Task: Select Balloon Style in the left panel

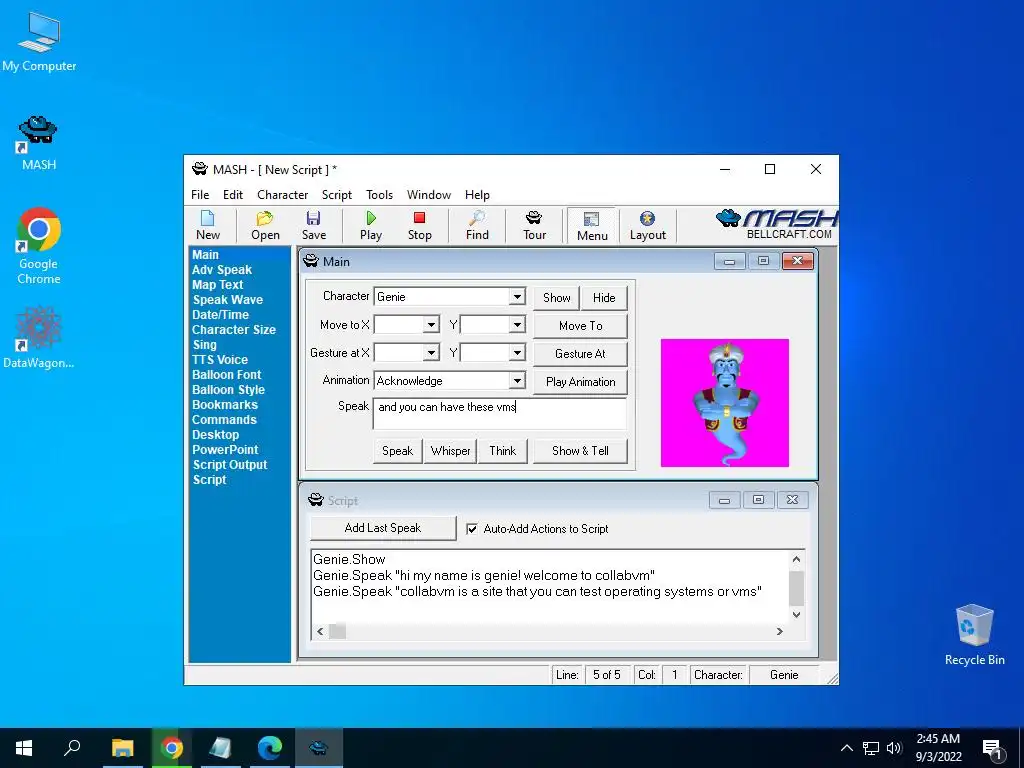Action: coord(228,390)
